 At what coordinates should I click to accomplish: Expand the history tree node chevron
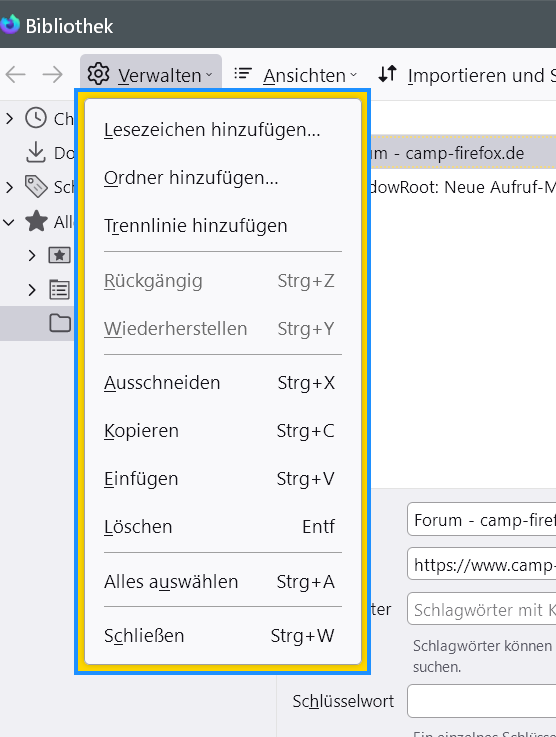pos(9,118)
